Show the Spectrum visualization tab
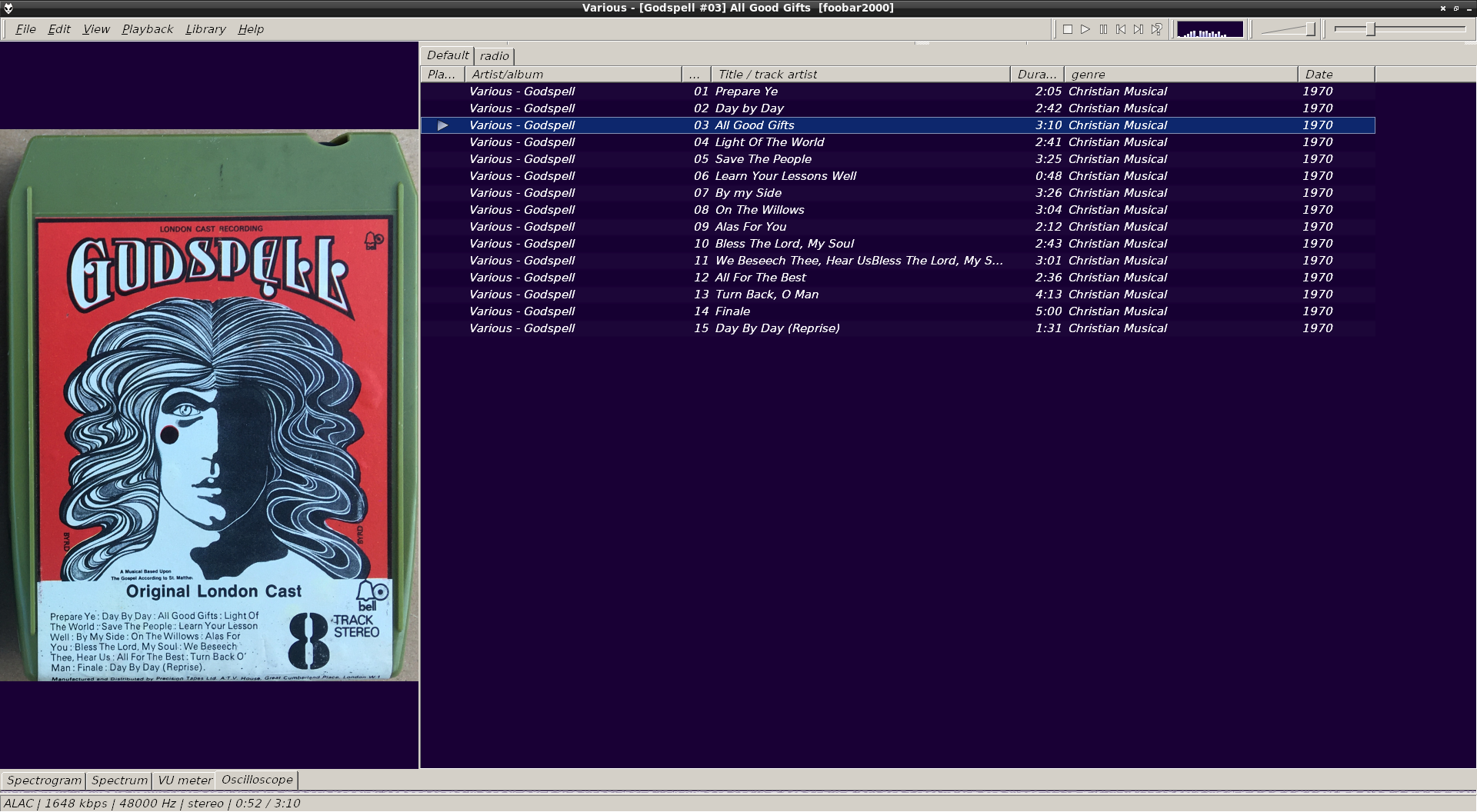 (x=119, y=780)
